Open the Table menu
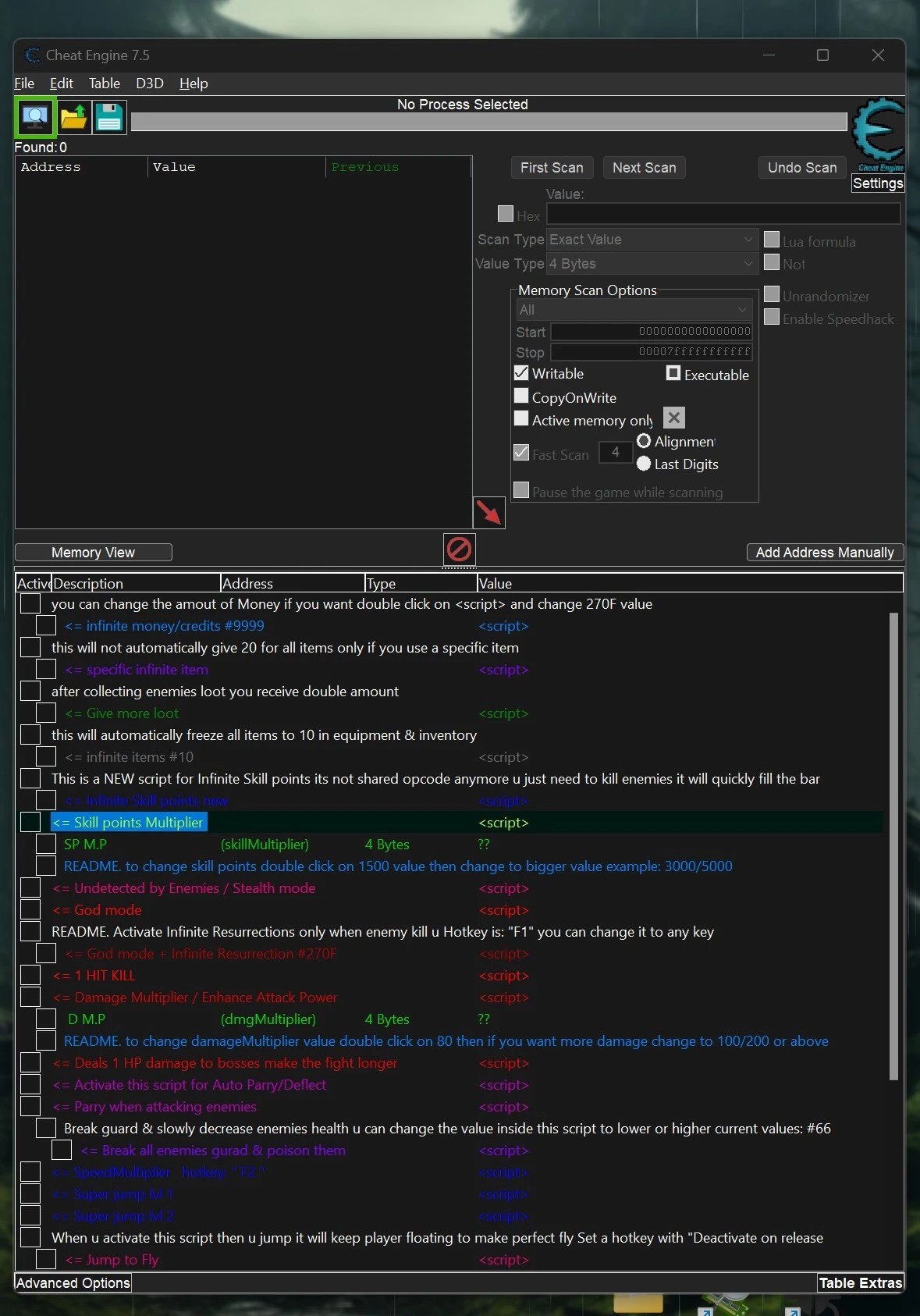 105,84
